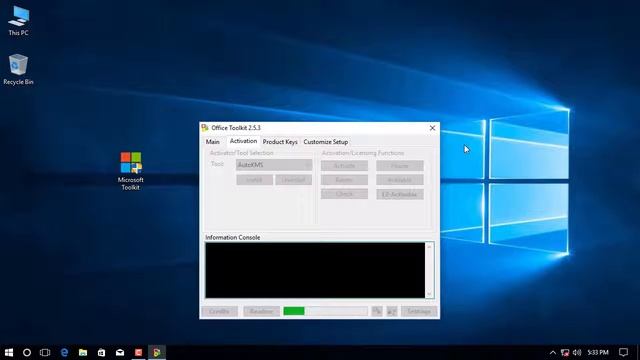
Task: Click the Activate button
Action: pyautogui.click(x=344, y=166)
